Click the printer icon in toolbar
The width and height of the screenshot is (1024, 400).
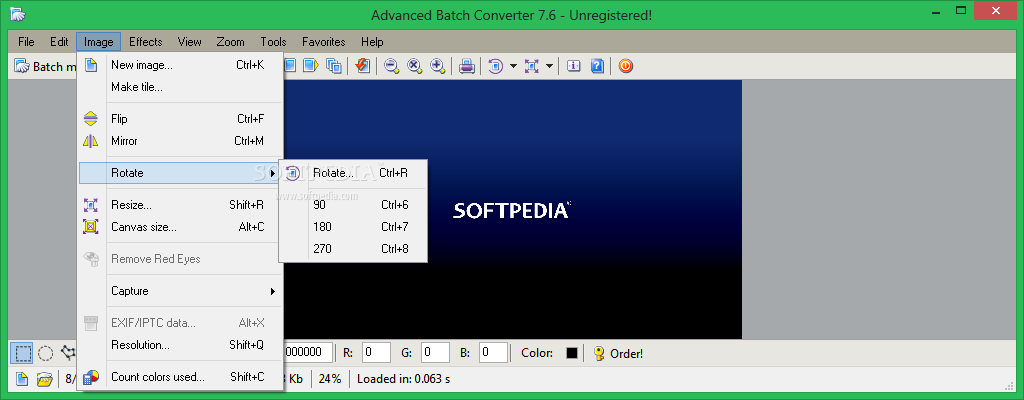click(x=466, y=66)
